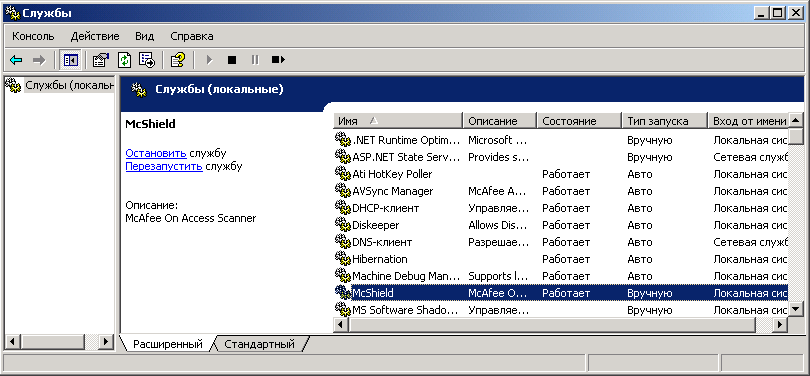Sort by the Тип запуска column header
Image resolution: width=810 pixels, height=376 pixels.
pos(664,121)
